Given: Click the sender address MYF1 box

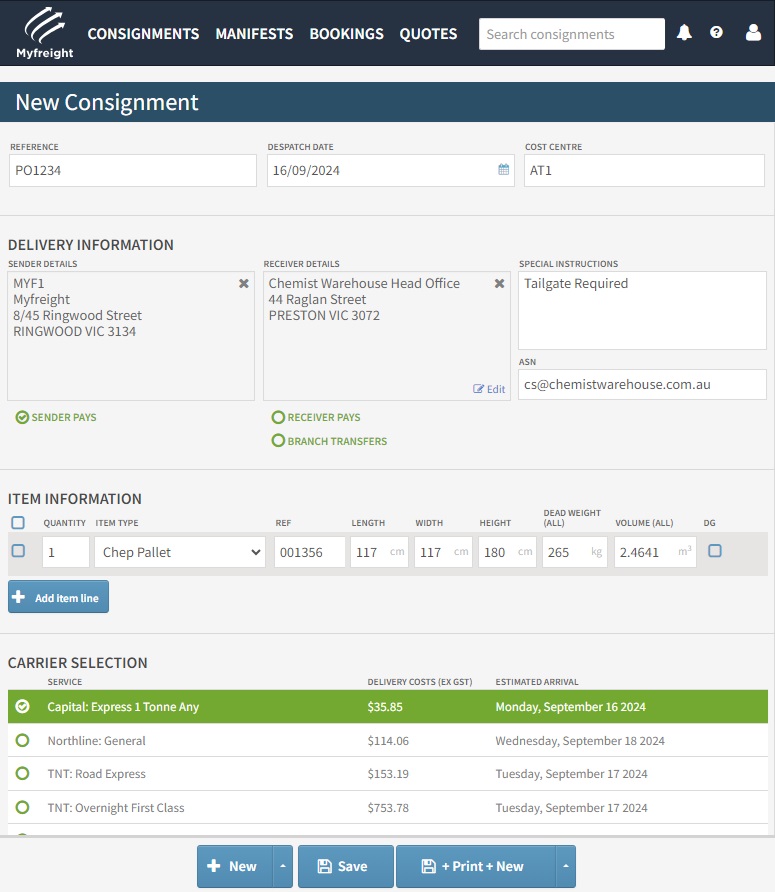Looking at the screenshot, I should click(x=131, y=336).
